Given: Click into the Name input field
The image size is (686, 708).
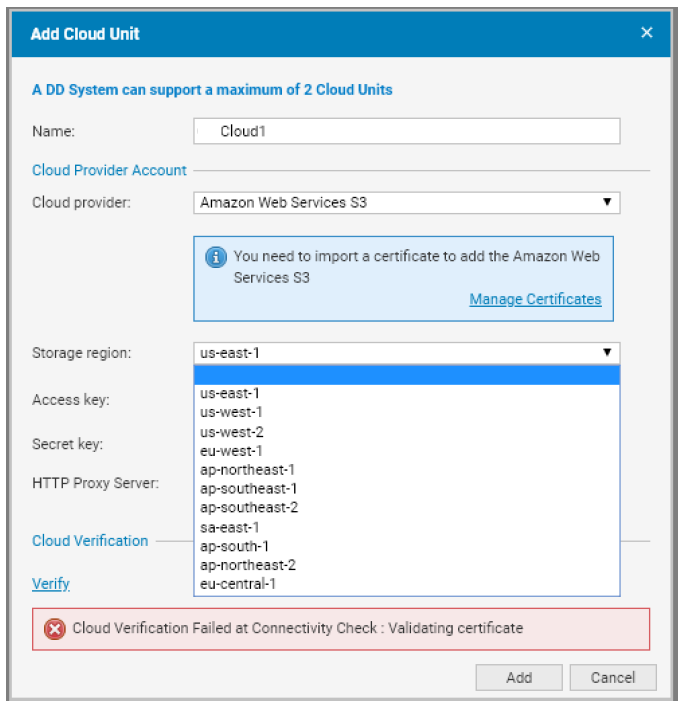Looking at the screenshot, I should (406, 131).
